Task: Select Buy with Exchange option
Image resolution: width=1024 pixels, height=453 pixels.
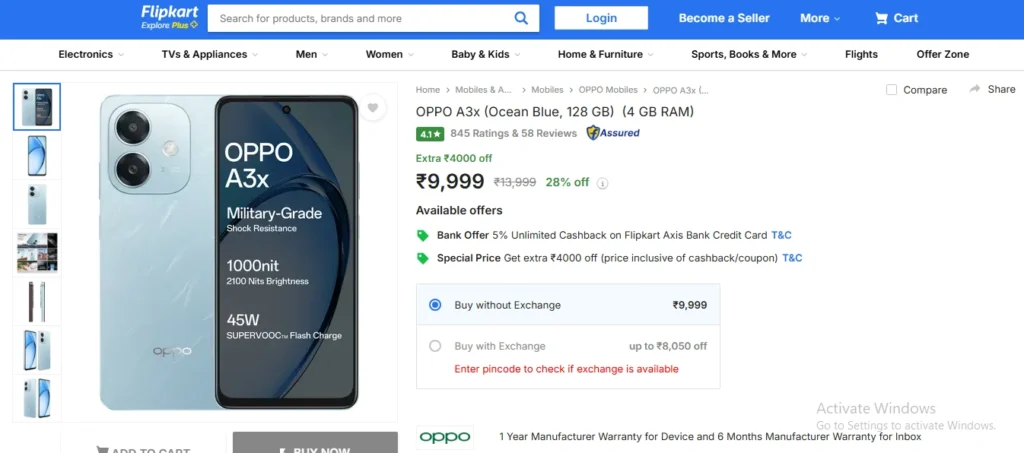Action: coord(435,346)
